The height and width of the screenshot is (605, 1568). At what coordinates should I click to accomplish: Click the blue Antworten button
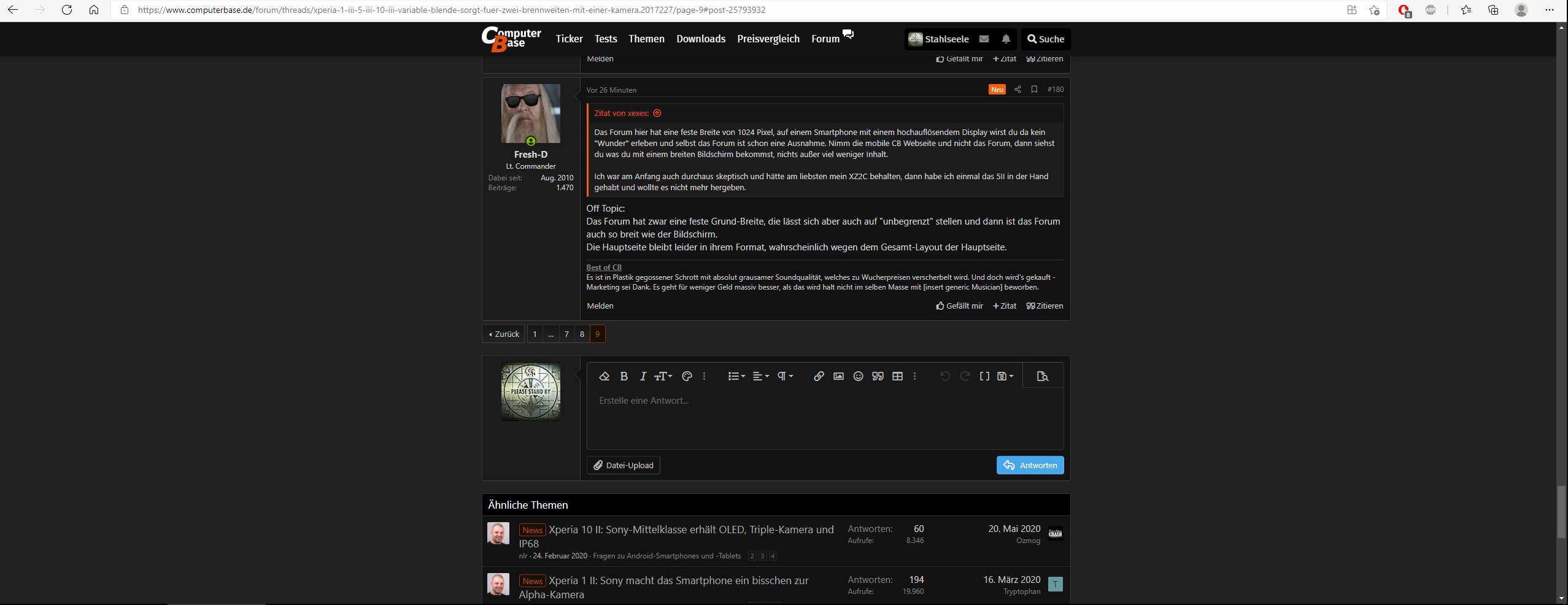(x=1030, y=465)
